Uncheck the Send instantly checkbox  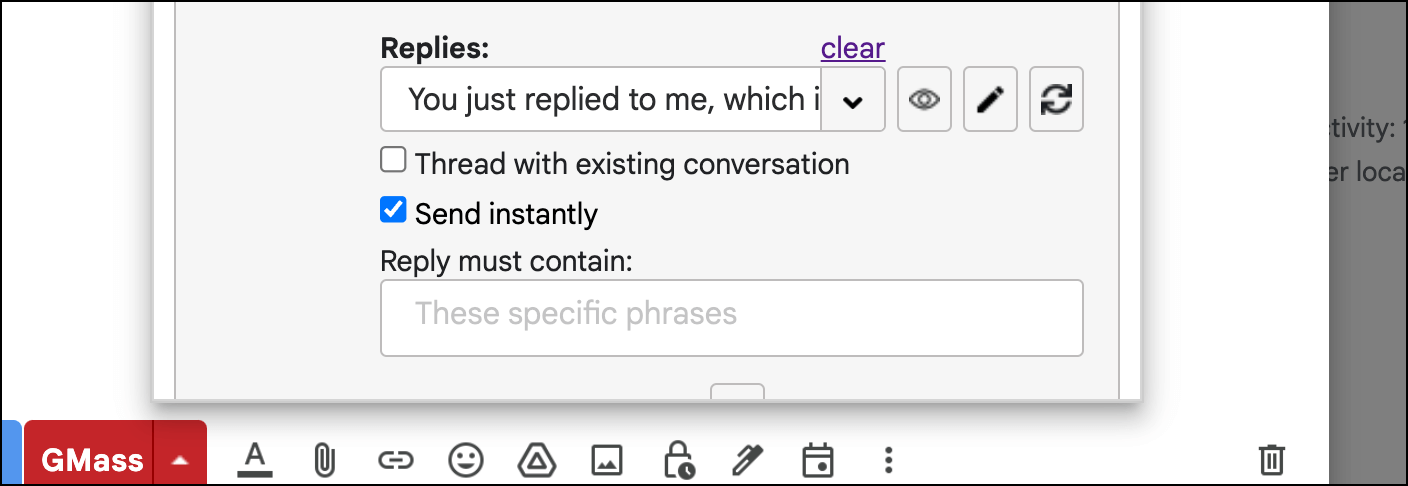click(394, 210)
